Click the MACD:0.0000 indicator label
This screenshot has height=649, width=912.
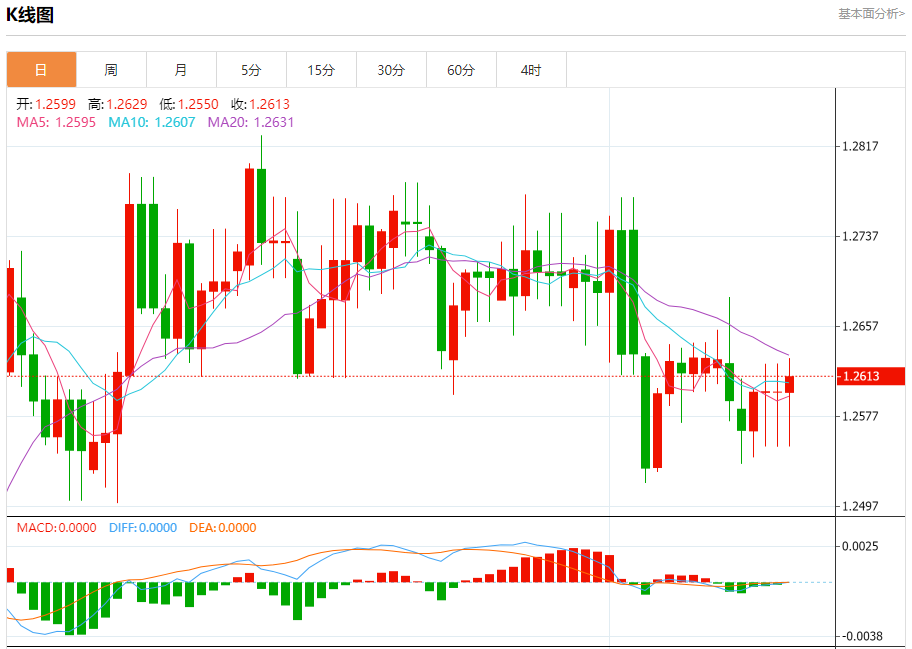[x=56, y=527]
